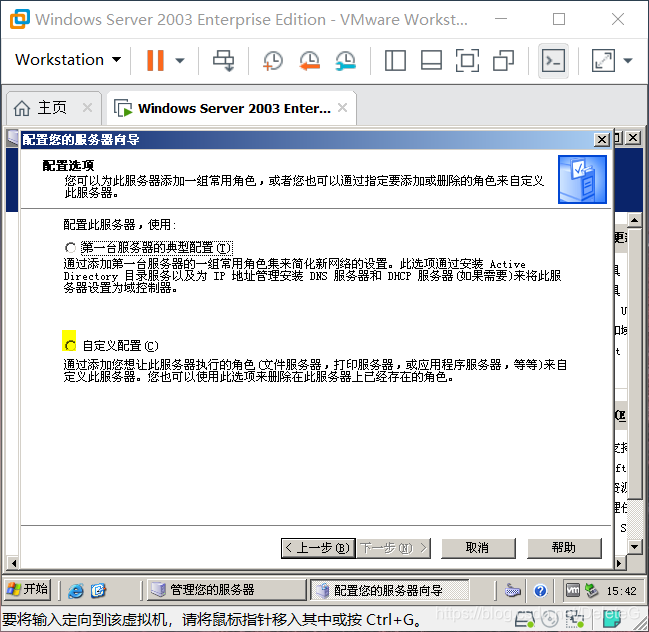Switch to 管理您的服务器 taskbar window

click(226, 590)
